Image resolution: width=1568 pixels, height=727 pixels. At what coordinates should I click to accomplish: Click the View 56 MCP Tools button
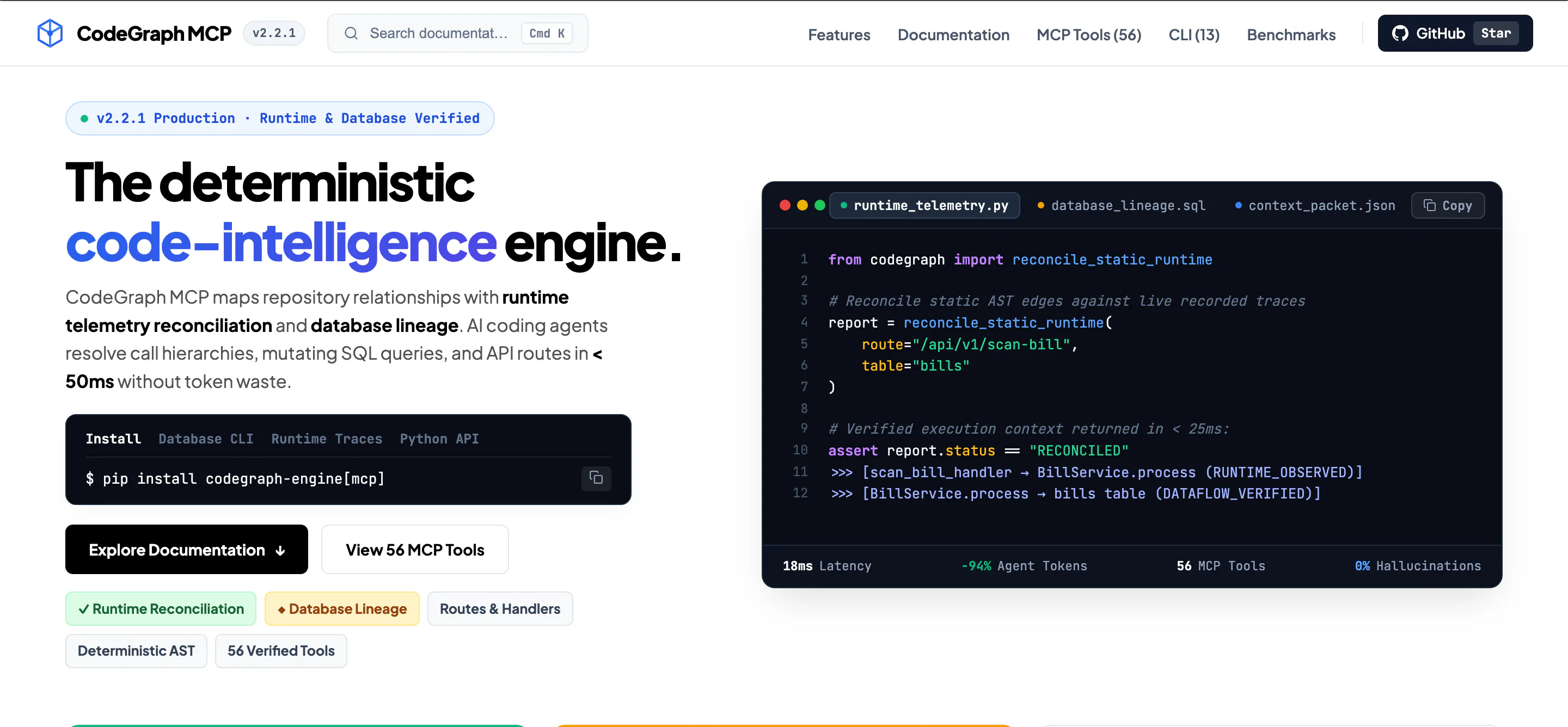pos(414,550)
